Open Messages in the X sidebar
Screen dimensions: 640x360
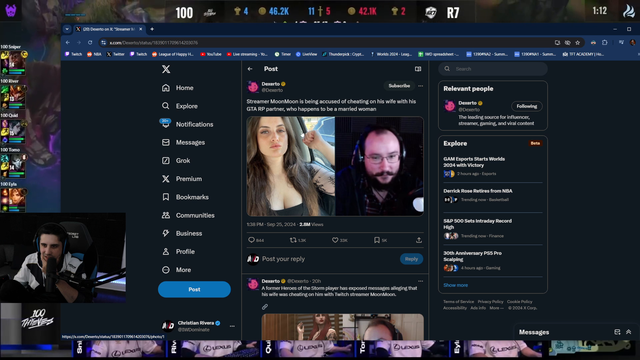point(183,142)
